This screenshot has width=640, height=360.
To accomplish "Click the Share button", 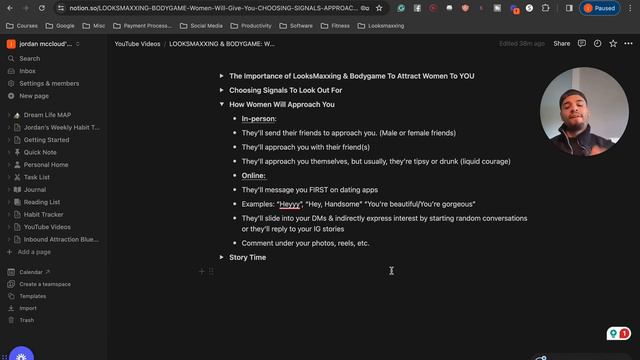I will click(x=562, y=44).
